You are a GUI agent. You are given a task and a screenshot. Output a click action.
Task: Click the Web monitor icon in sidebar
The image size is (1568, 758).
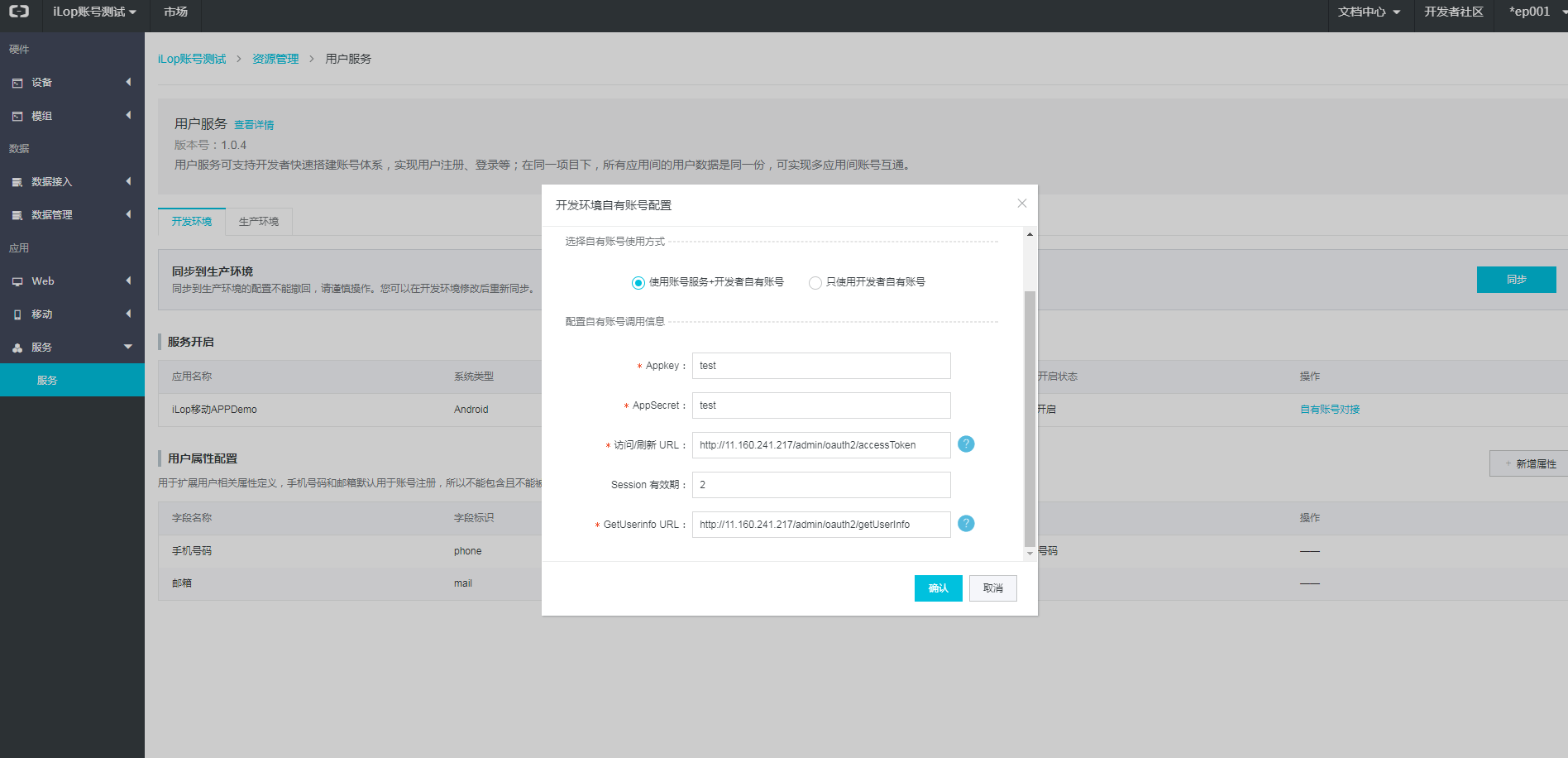click(17, 281)
